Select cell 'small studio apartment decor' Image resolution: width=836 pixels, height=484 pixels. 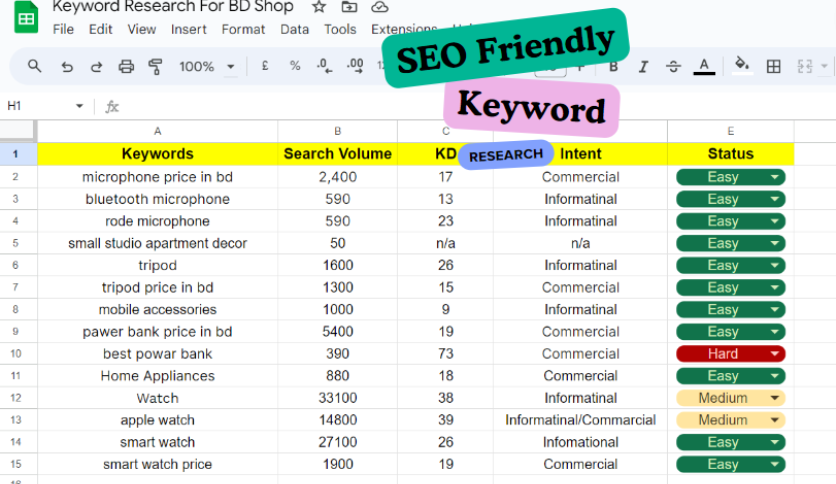(x=157, y=243)
